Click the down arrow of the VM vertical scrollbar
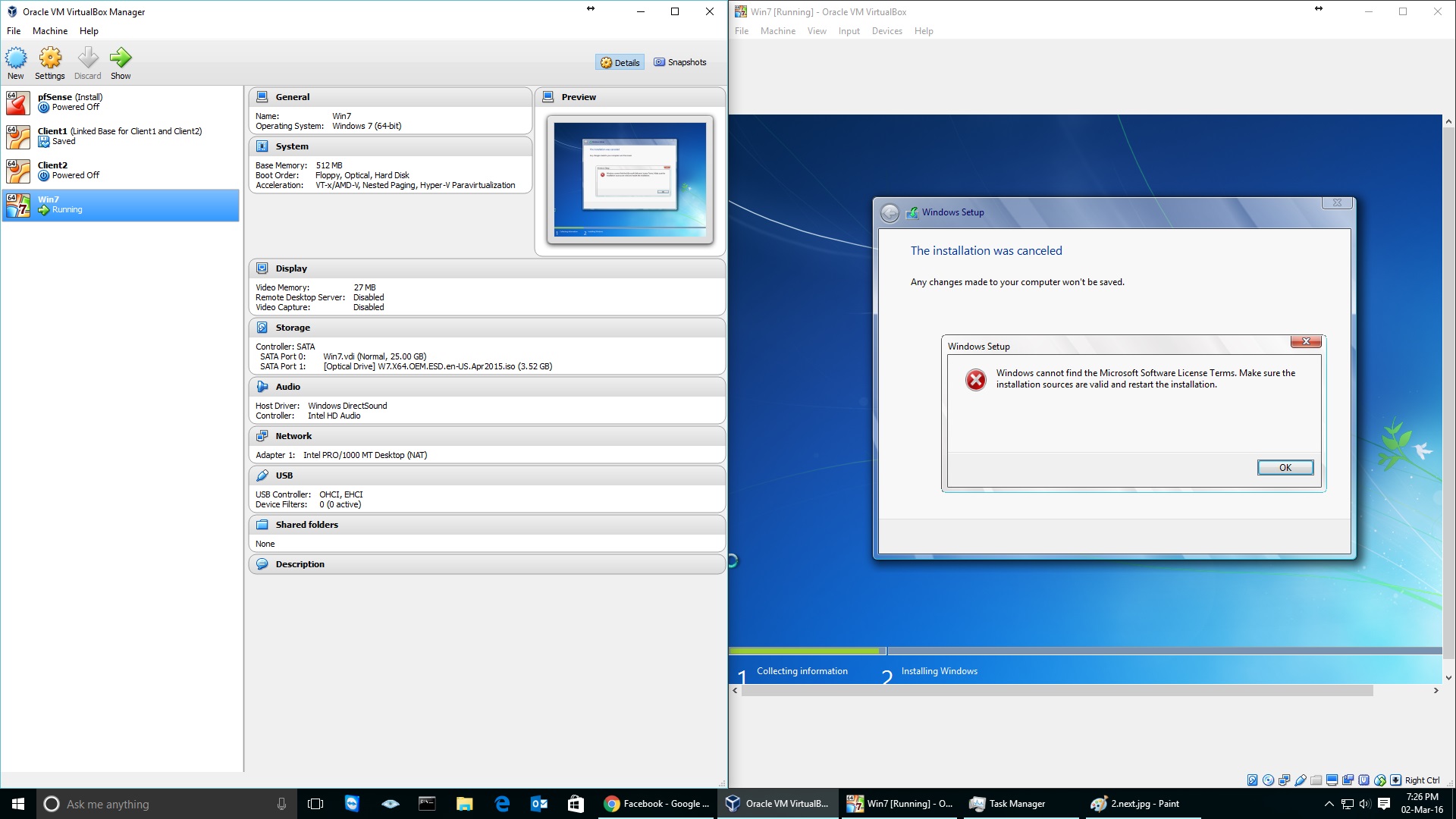This screenshot has width=1456, height=819. pyautogui.click(x=1448, y=678)
